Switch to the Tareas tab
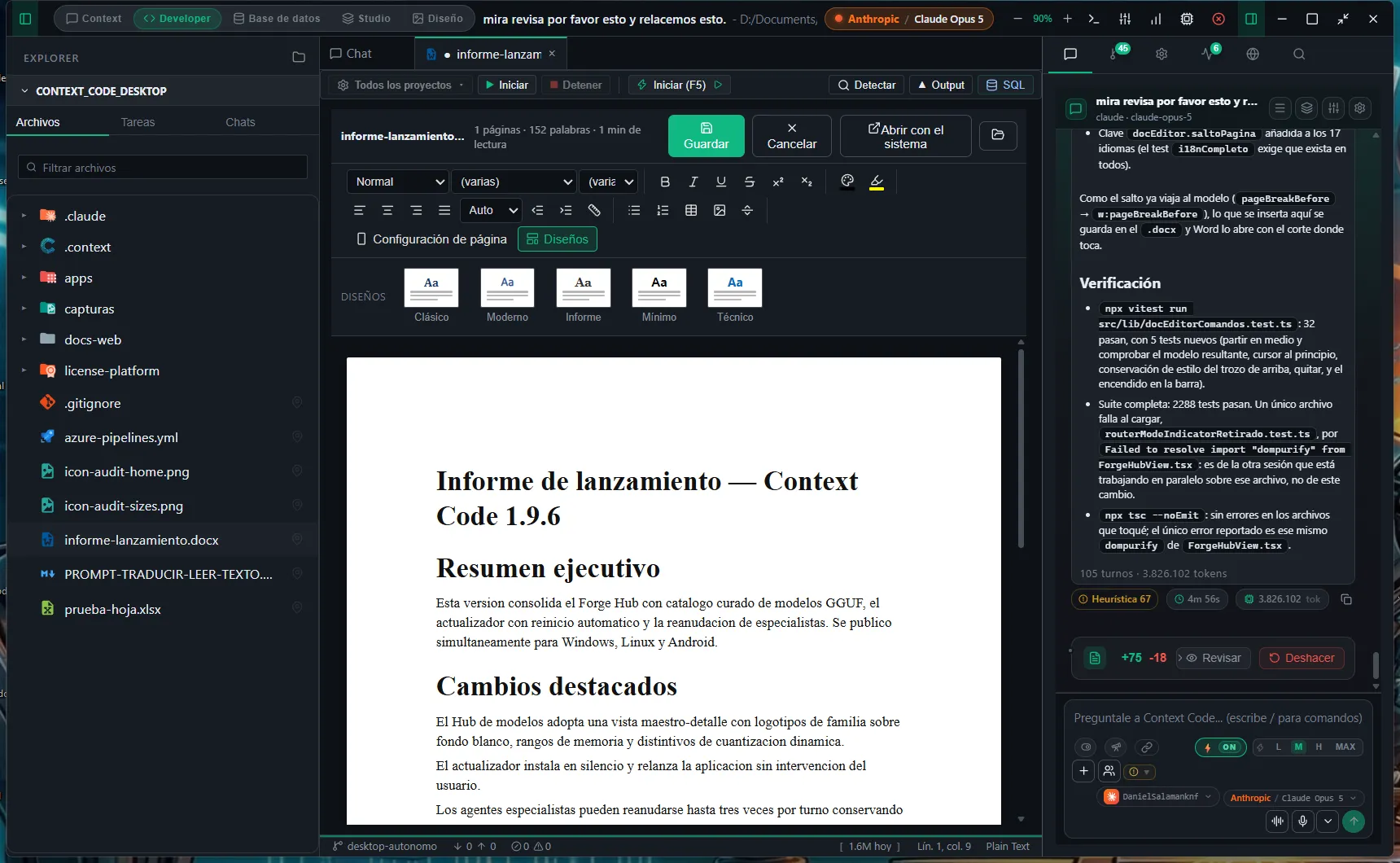 click(138, 122)
